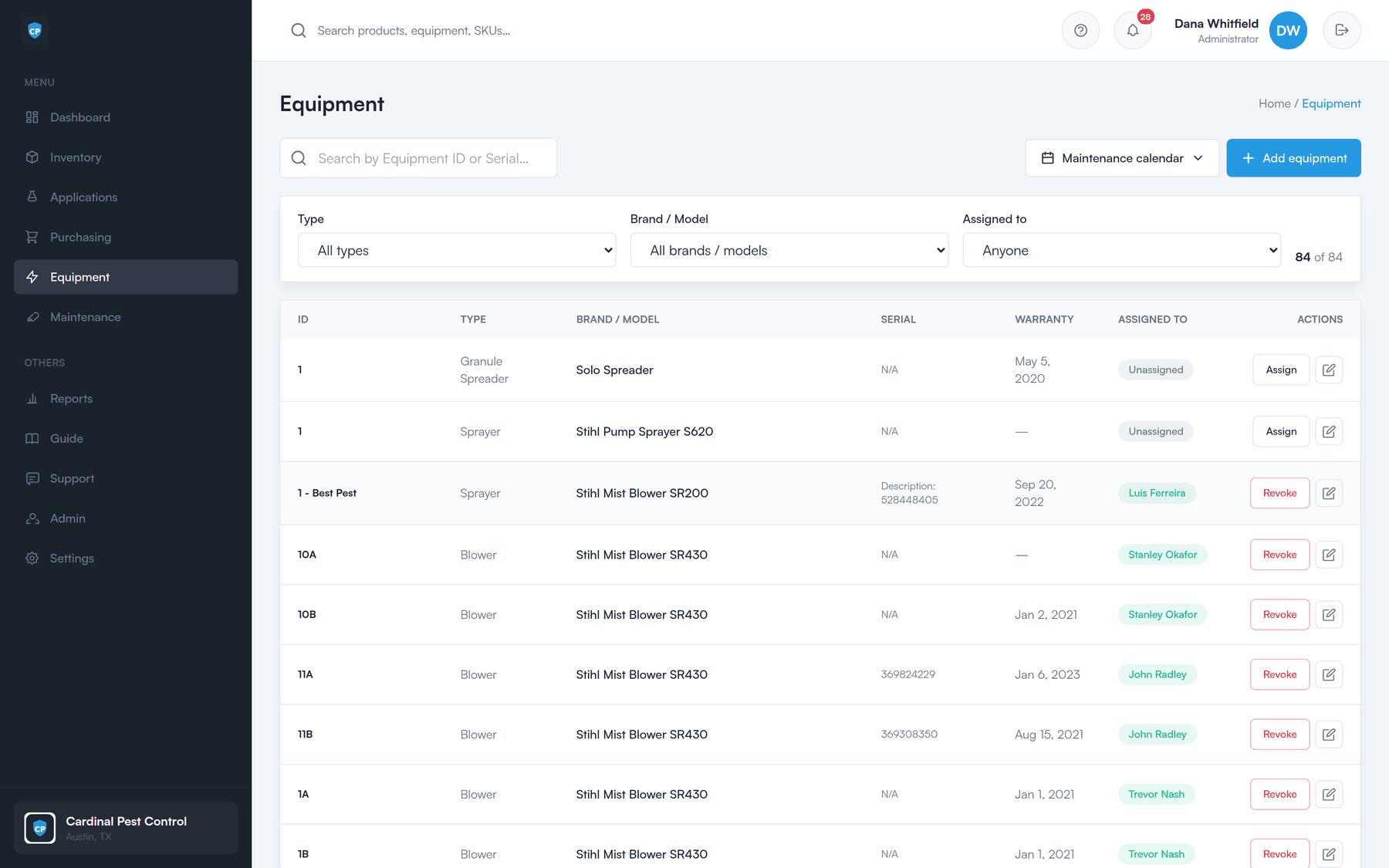Image resolution: width=1389 pixels, height=868 pixels.
Task: Open Dashboard from the sidebar
Action: point(126,117)
